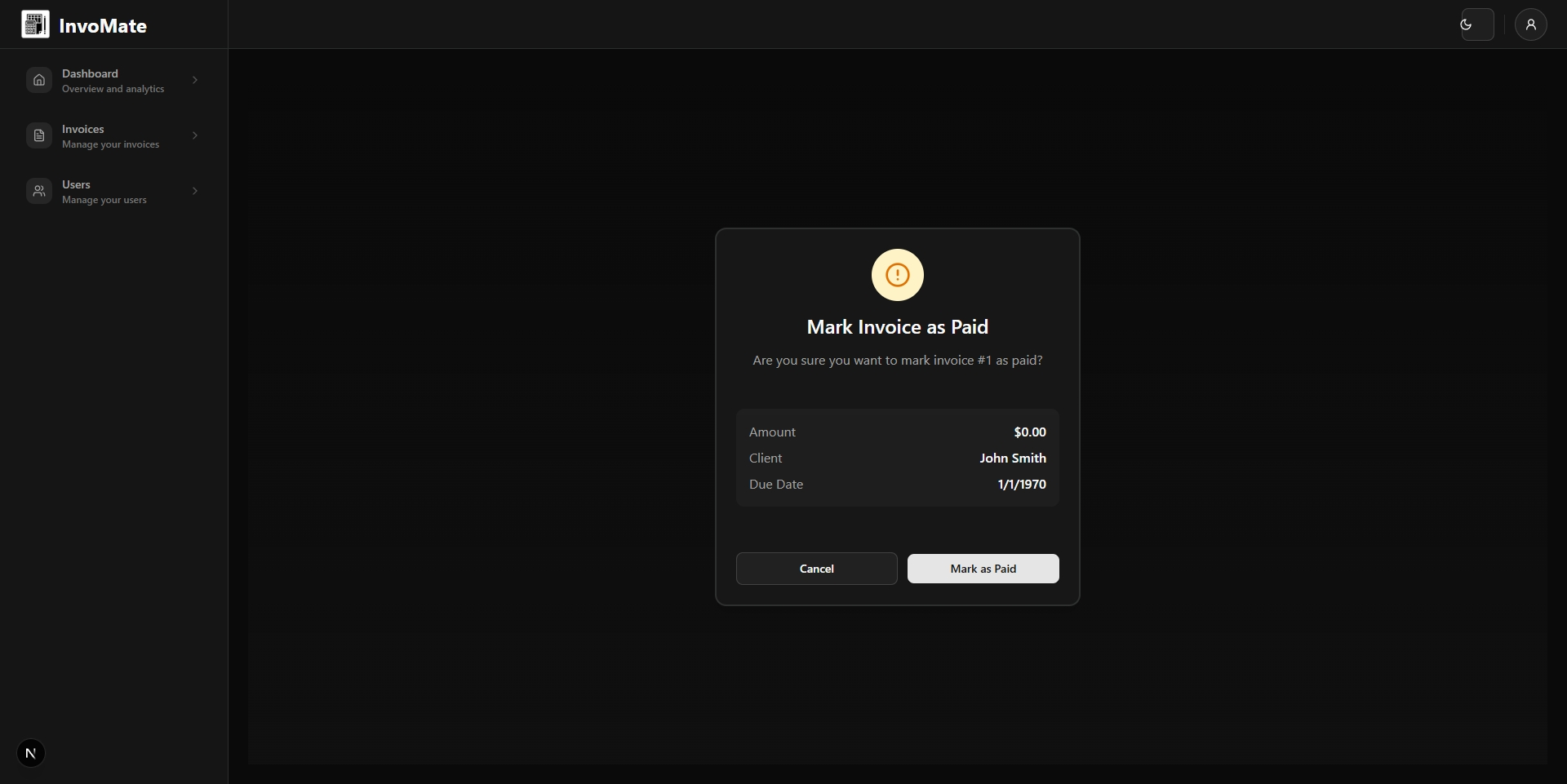Click the 1/1/1970 due date value

pyautogui.click(x=1021, y=485)
